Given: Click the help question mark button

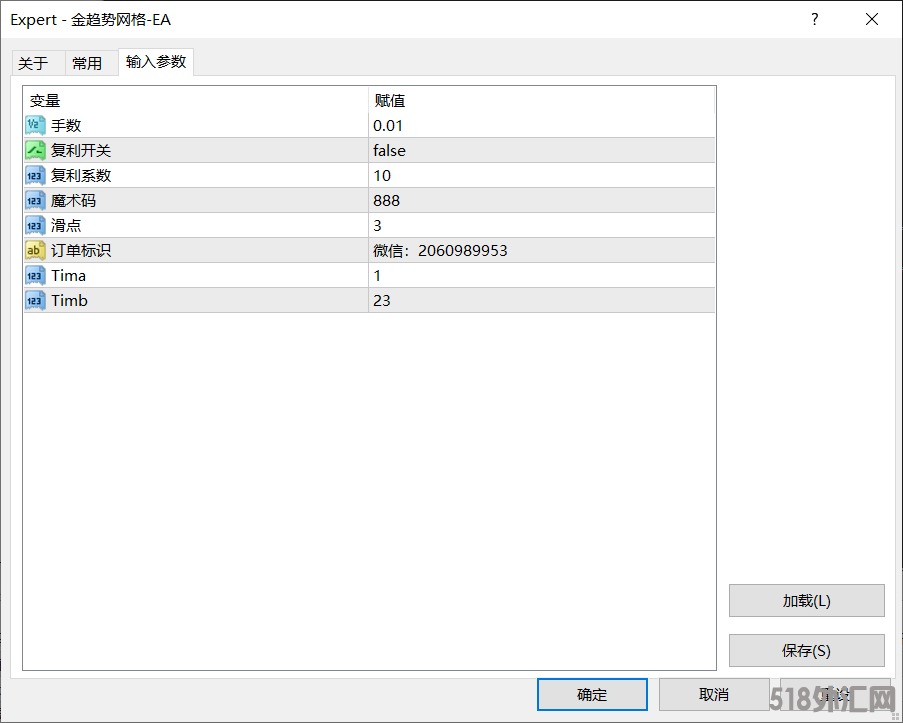Looking at the screenshot, I should point(814,20).
